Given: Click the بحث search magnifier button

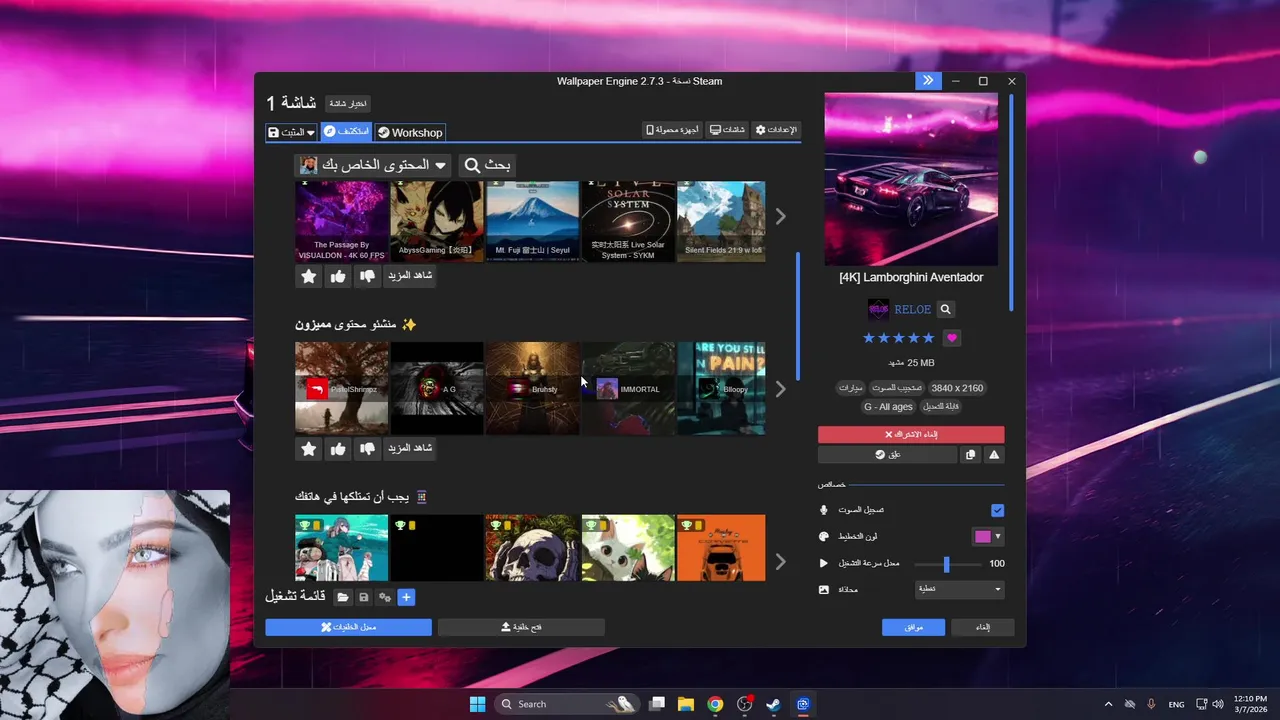Looking at the screenshot, I should click(x=487, y=165).
